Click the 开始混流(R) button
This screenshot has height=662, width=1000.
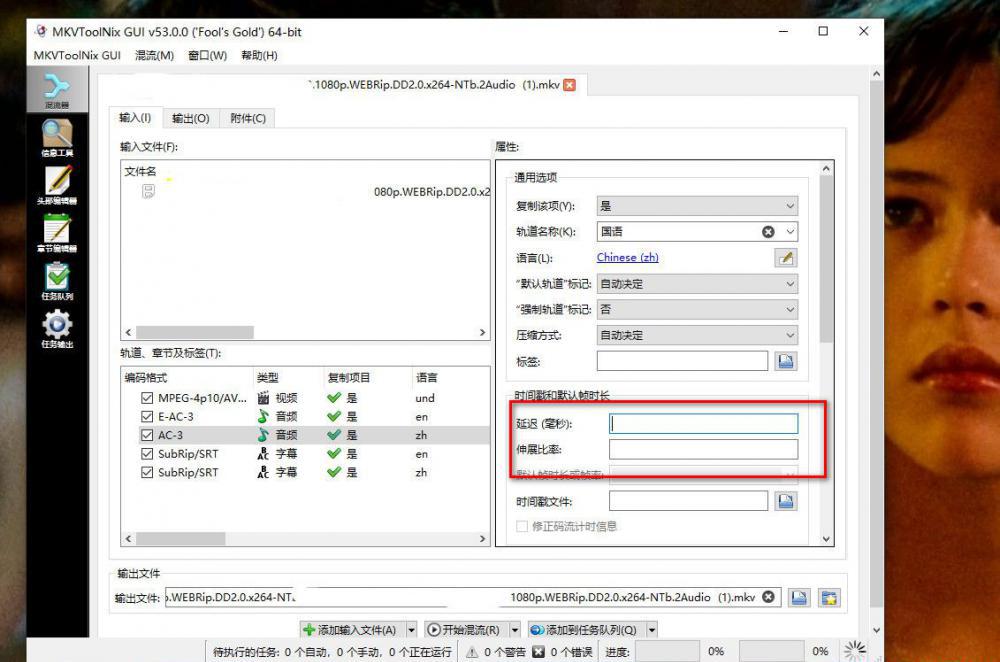tap(465, 630)
